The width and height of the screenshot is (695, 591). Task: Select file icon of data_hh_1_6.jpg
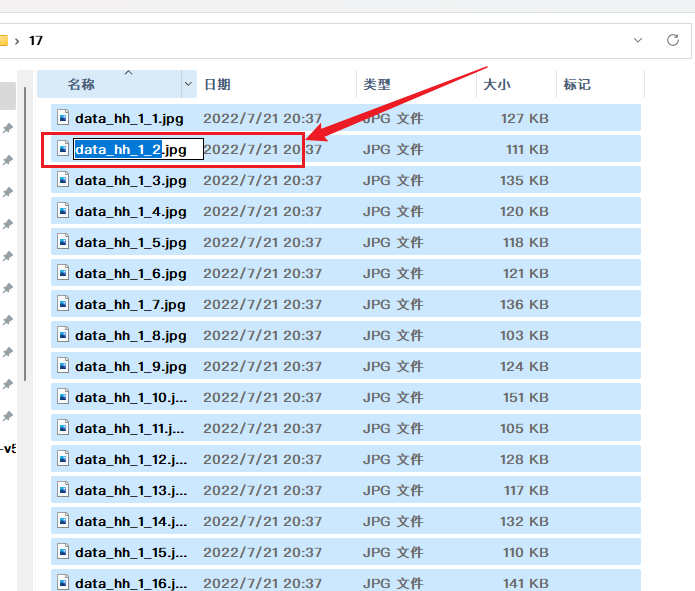click(63, 273)
